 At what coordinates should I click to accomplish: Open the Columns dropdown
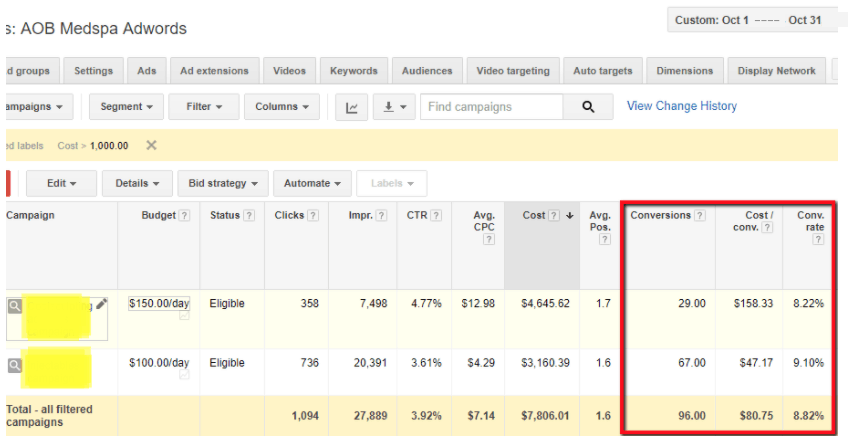tap(282, 107)
